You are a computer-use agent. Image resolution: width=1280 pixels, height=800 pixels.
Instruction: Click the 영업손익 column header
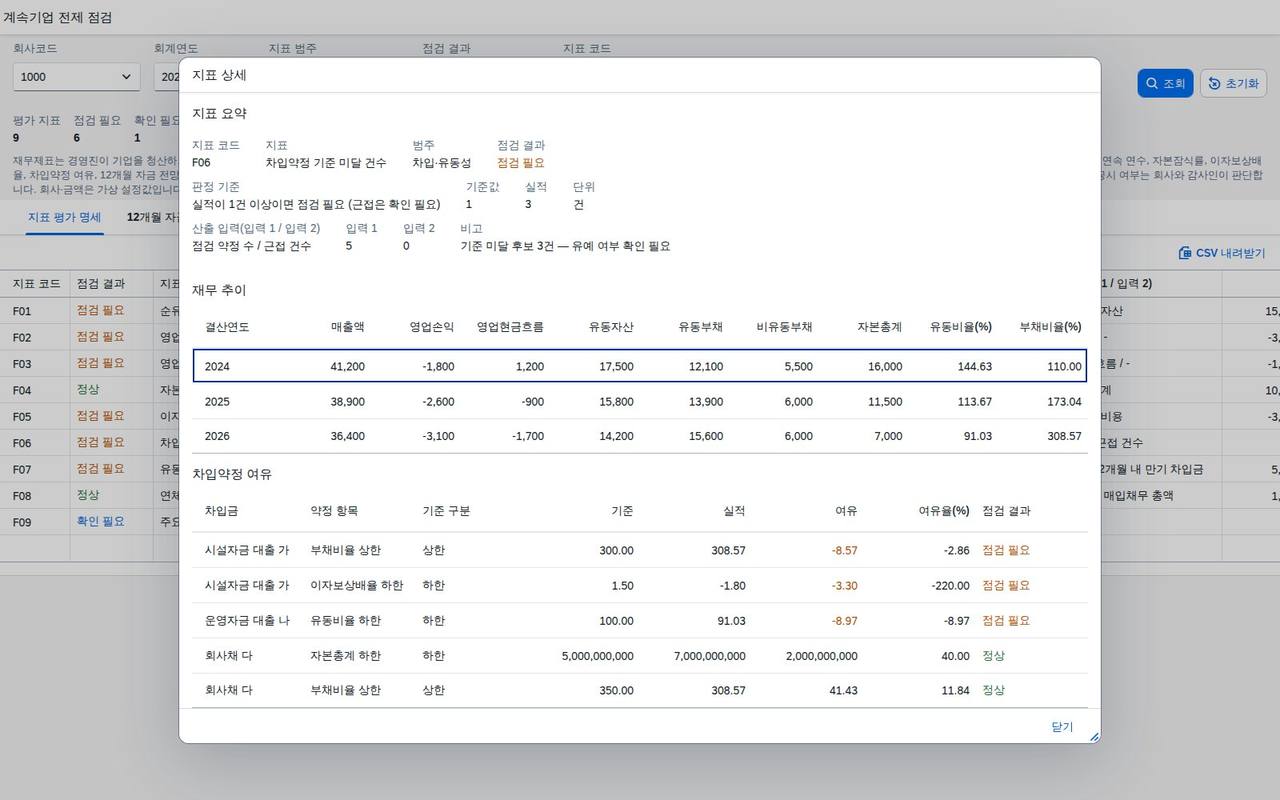point(432,326)
